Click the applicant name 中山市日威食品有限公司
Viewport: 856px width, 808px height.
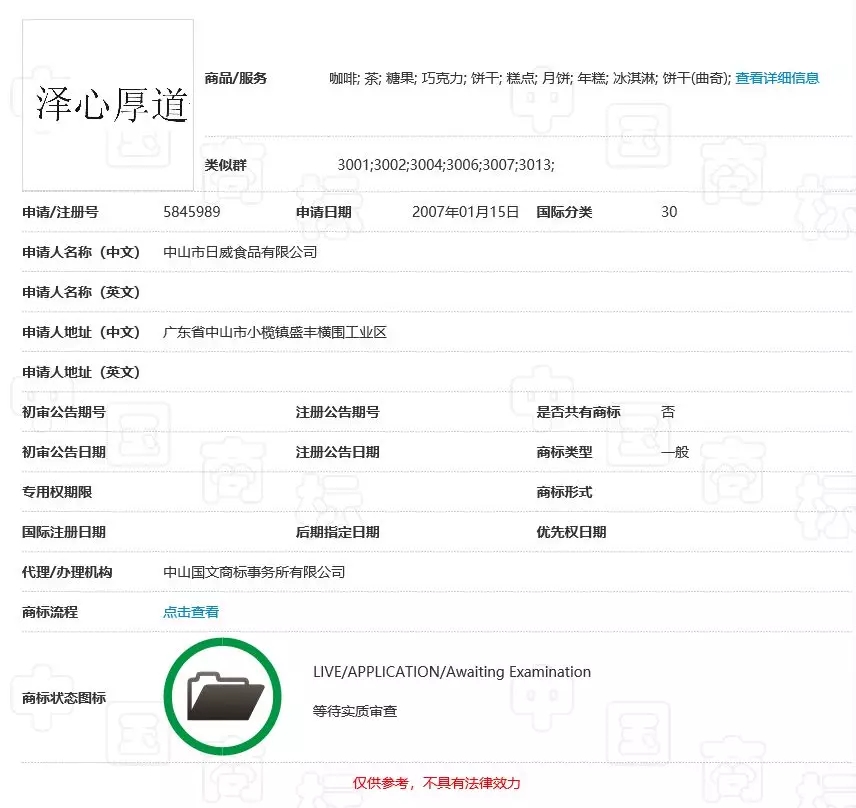[x=240, y=252]
